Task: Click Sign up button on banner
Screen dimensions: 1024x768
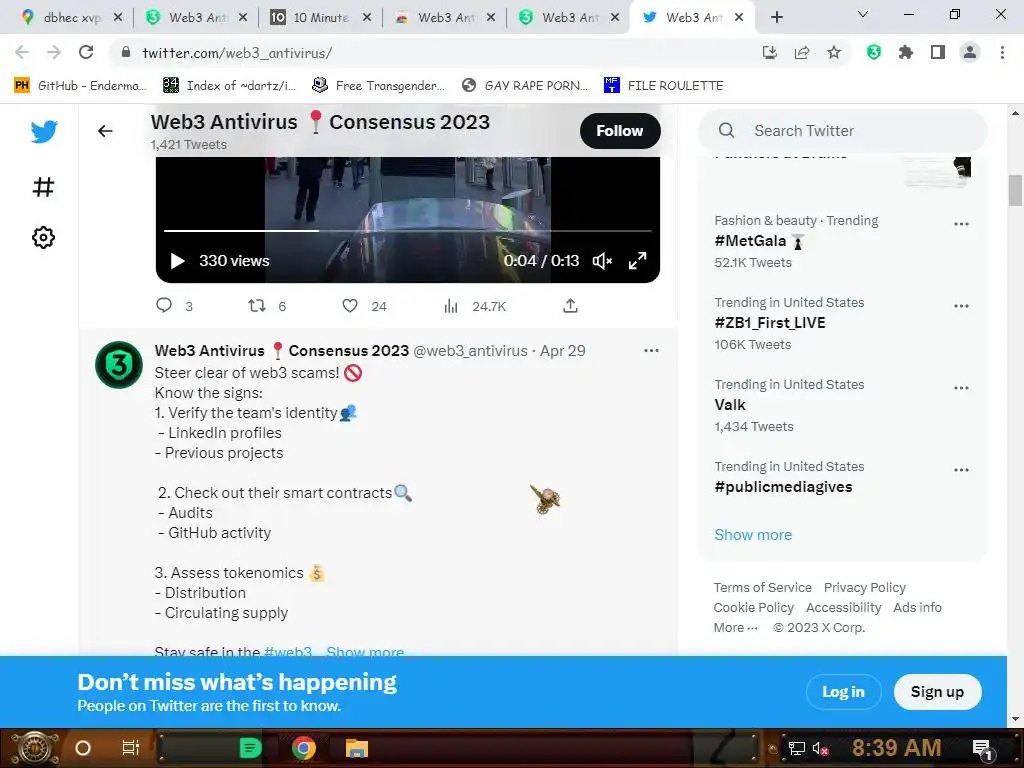Action: coord(937,692)
